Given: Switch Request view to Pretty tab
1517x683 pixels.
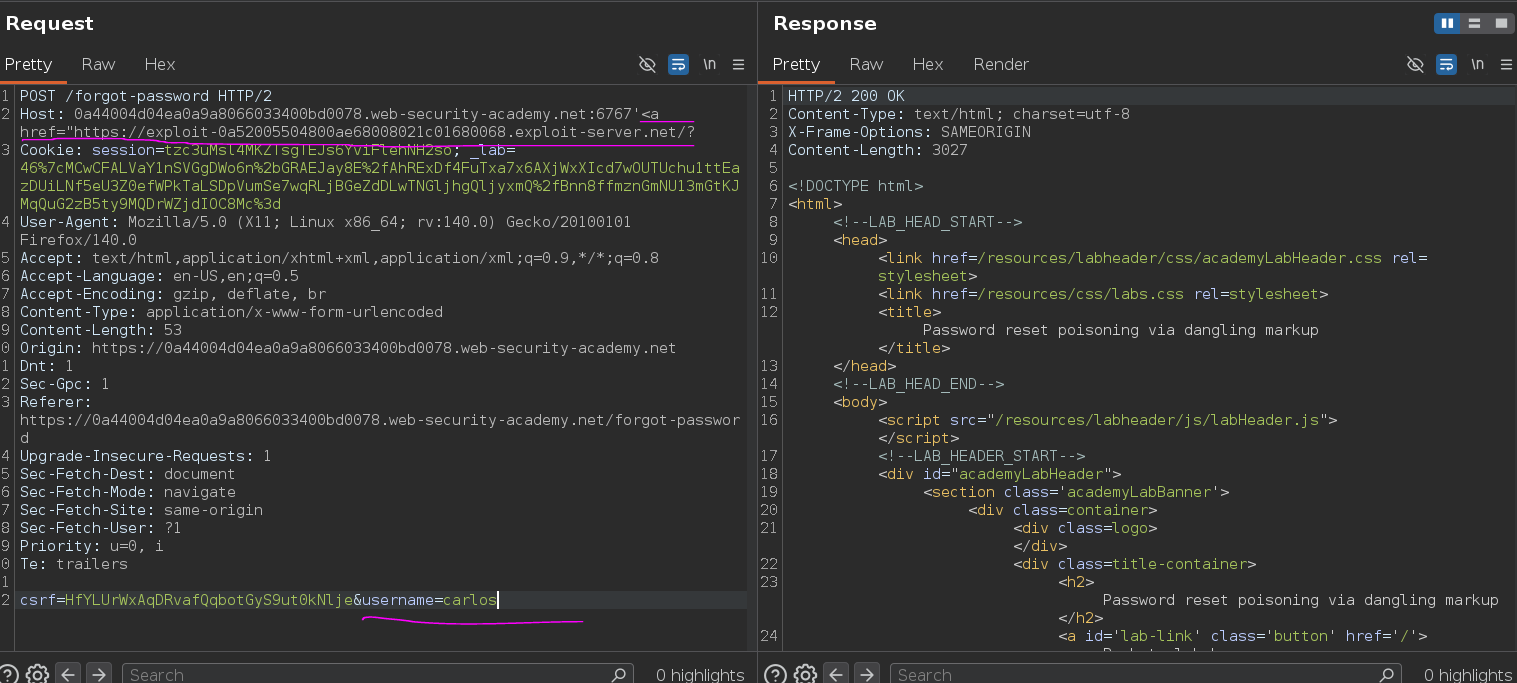Looking at the screenshot, I should coord(28,64).
